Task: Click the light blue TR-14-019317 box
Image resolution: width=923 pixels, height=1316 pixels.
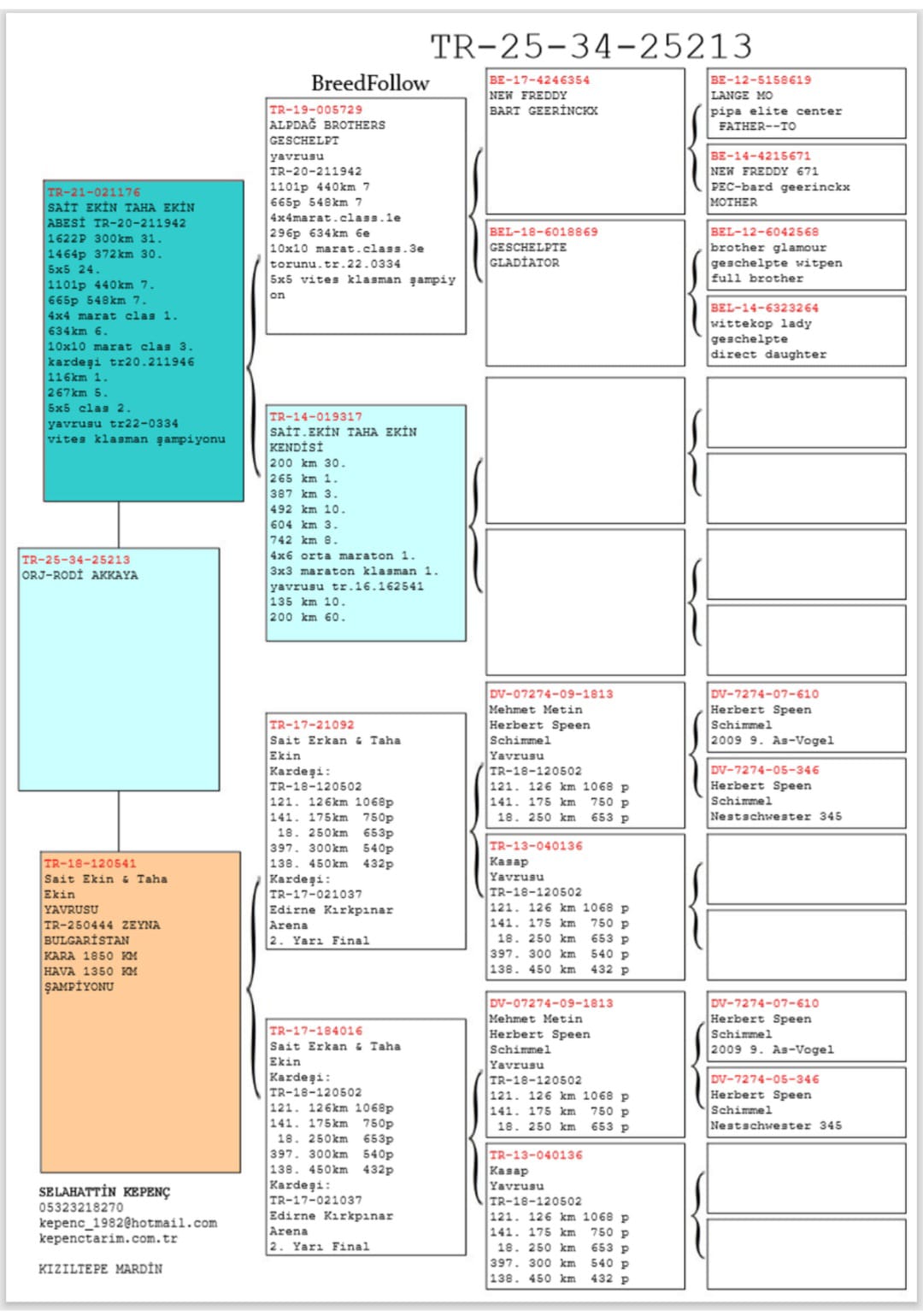Action: coord(366,522)
